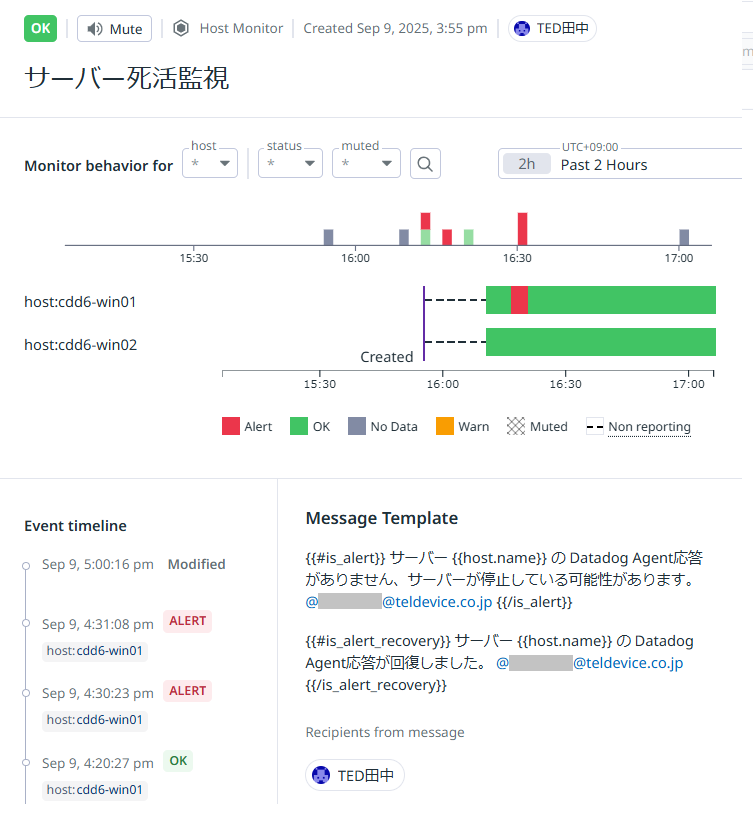The image size is (753, 814).
Task: Click the TED田中 avatar in header
Action: pyautogui.click(x=522, y=29)
